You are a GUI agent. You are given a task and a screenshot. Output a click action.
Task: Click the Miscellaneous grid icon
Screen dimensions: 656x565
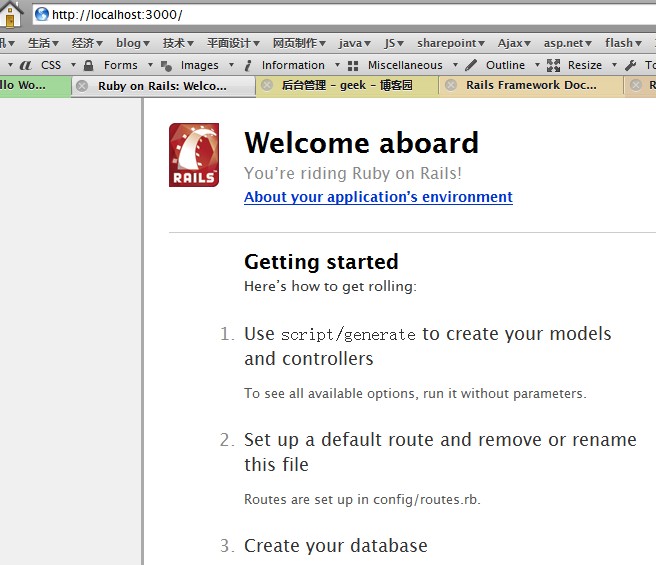(x=353, y=66)
